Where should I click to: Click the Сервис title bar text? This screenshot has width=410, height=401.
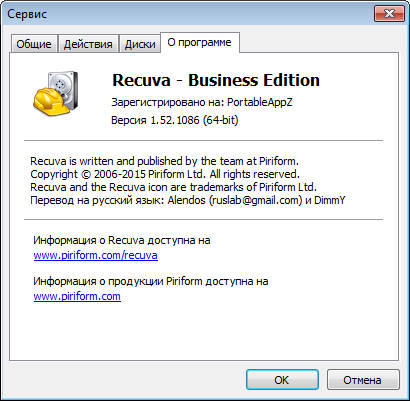coord(27,14)
